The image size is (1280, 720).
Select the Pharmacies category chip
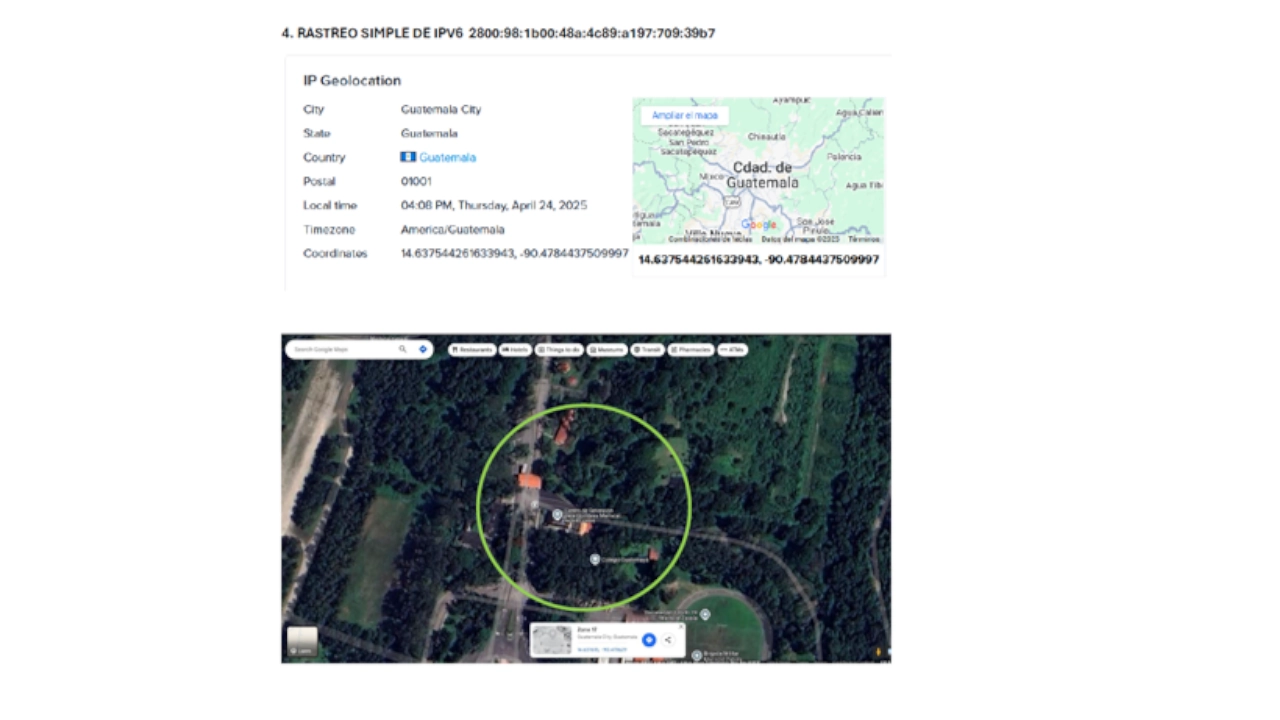click(x=691, y=350)
